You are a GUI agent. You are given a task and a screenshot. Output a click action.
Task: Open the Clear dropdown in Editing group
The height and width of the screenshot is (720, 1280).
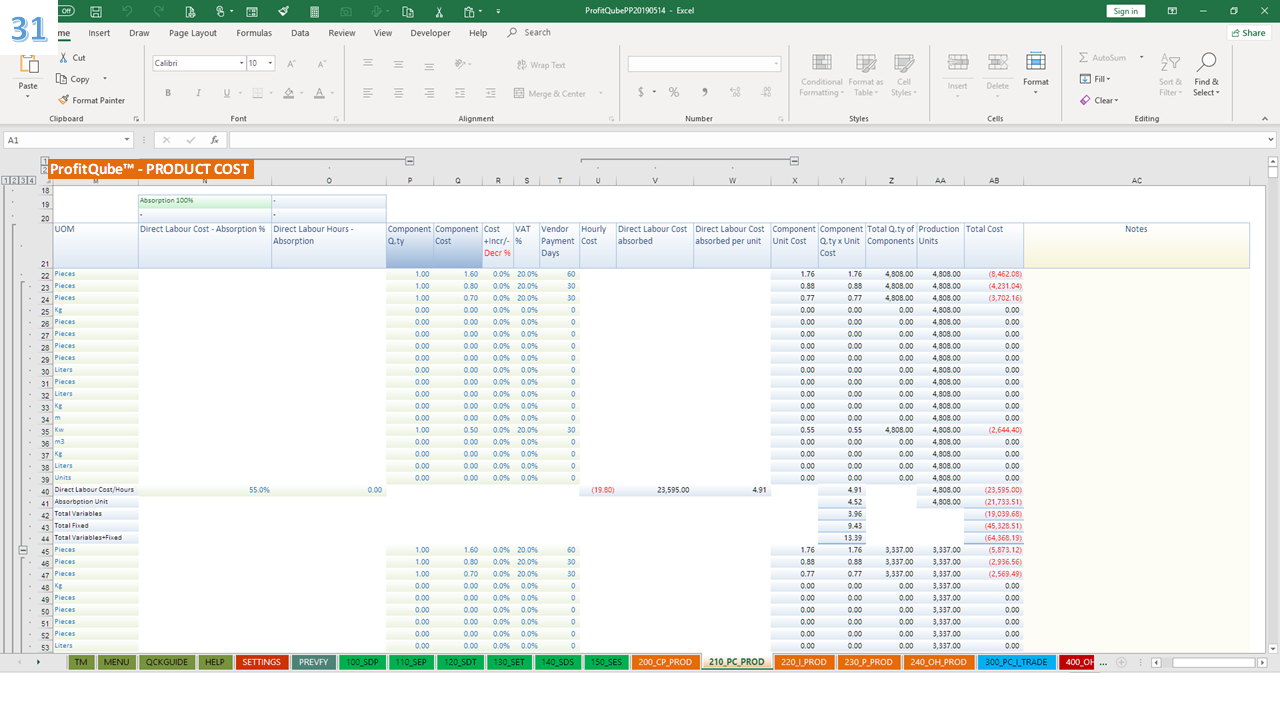click(x=1099, y=100)
